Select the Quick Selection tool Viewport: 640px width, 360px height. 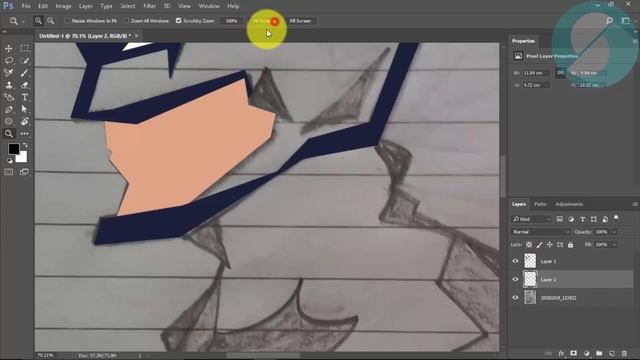[24, 61]
